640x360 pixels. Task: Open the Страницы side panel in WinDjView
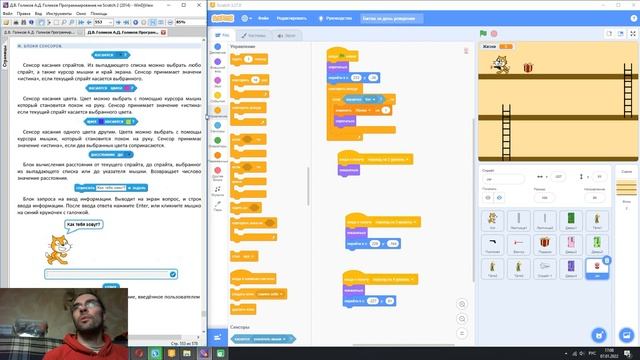[x=5, y=56]
